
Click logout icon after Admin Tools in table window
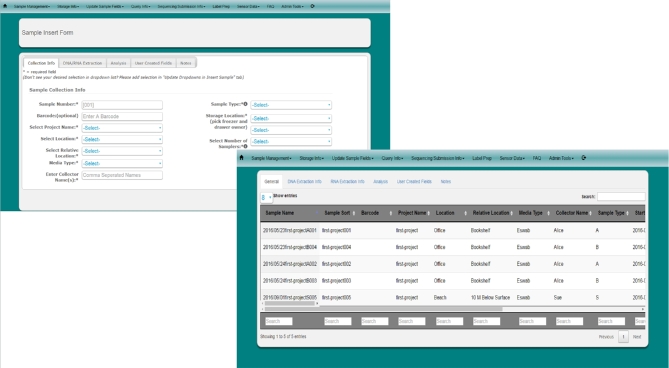[x=584, y=158]
